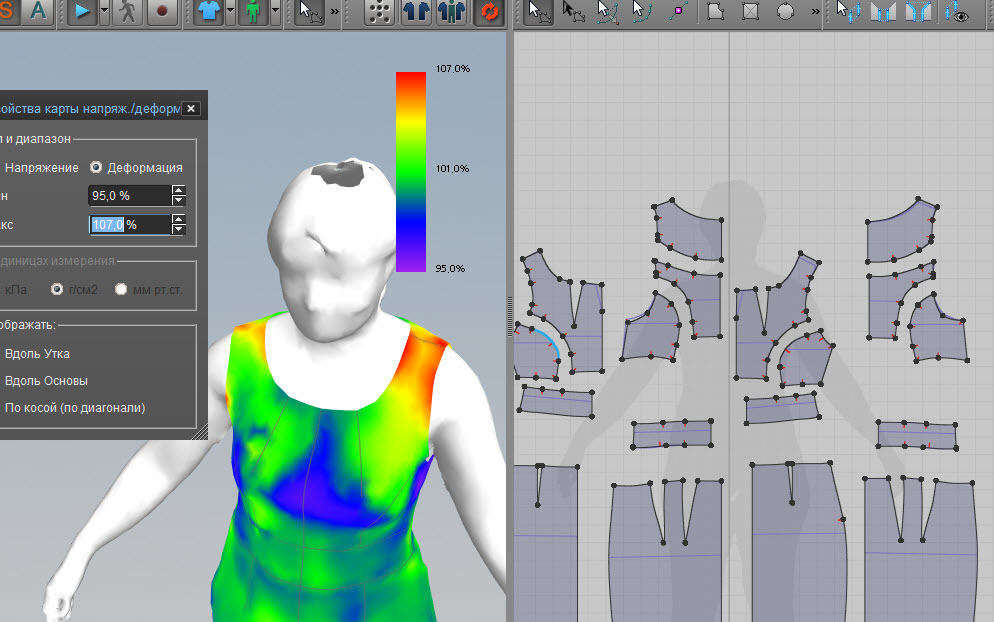Select the Ellipse pattern tool
The width and height of the screenshot is (994, 622).
[x=785, y=12]
